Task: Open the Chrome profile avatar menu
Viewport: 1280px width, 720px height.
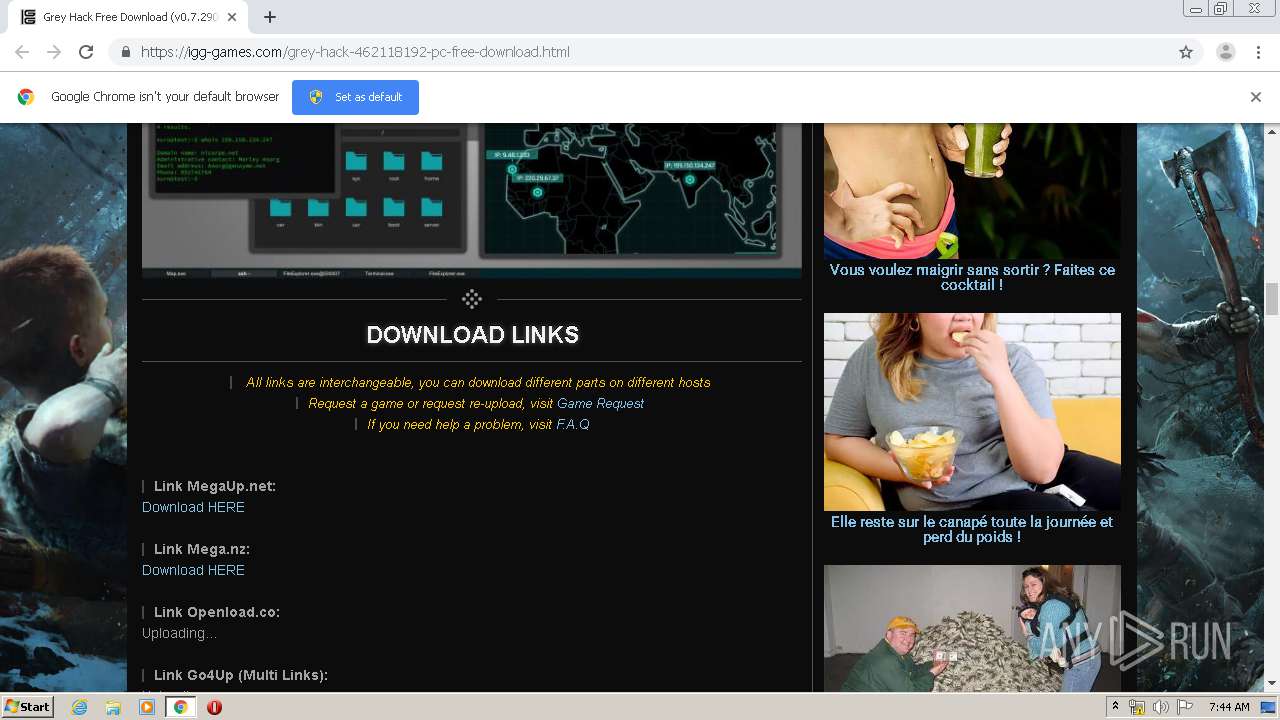Action: pyautogui.click(x=1225, y=52)
